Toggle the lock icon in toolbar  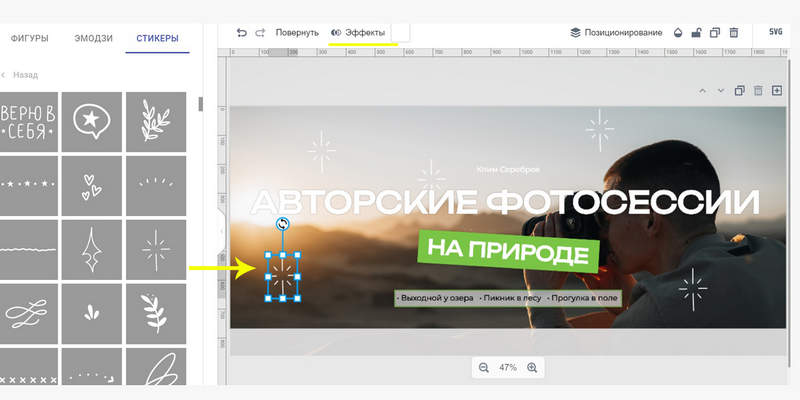tap(696, 33)
